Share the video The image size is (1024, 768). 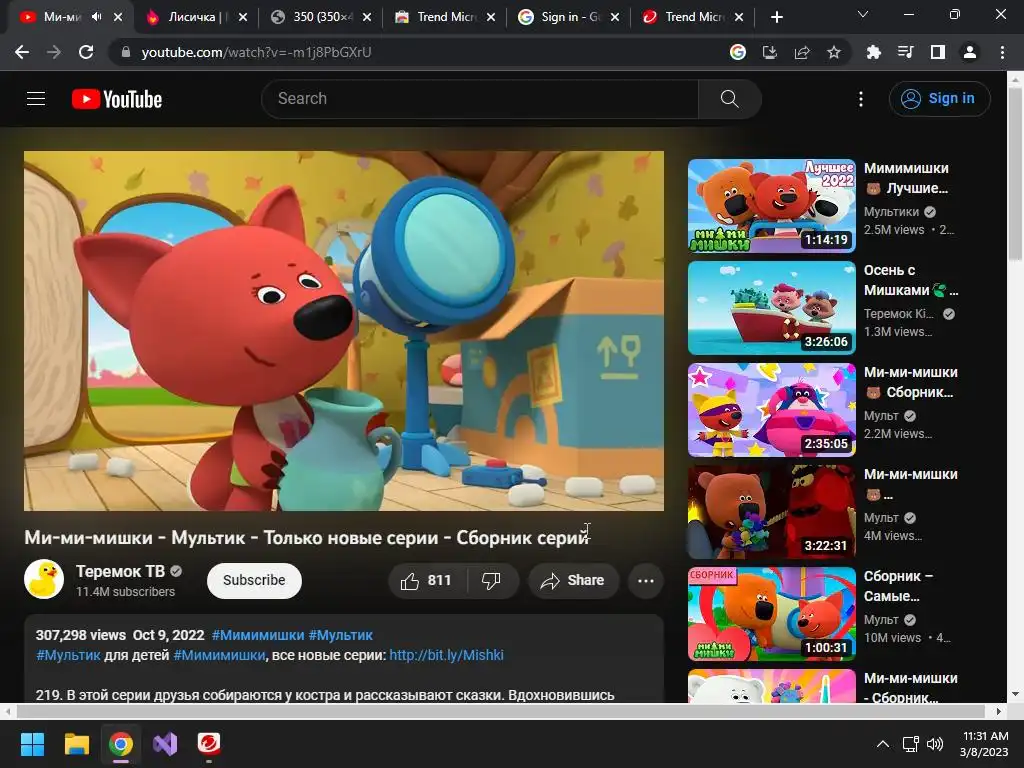[573, 581]
